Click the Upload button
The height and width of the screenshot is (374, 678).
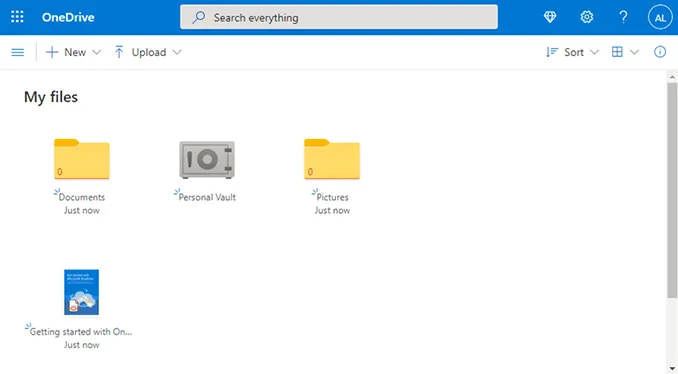pos(148,52)
